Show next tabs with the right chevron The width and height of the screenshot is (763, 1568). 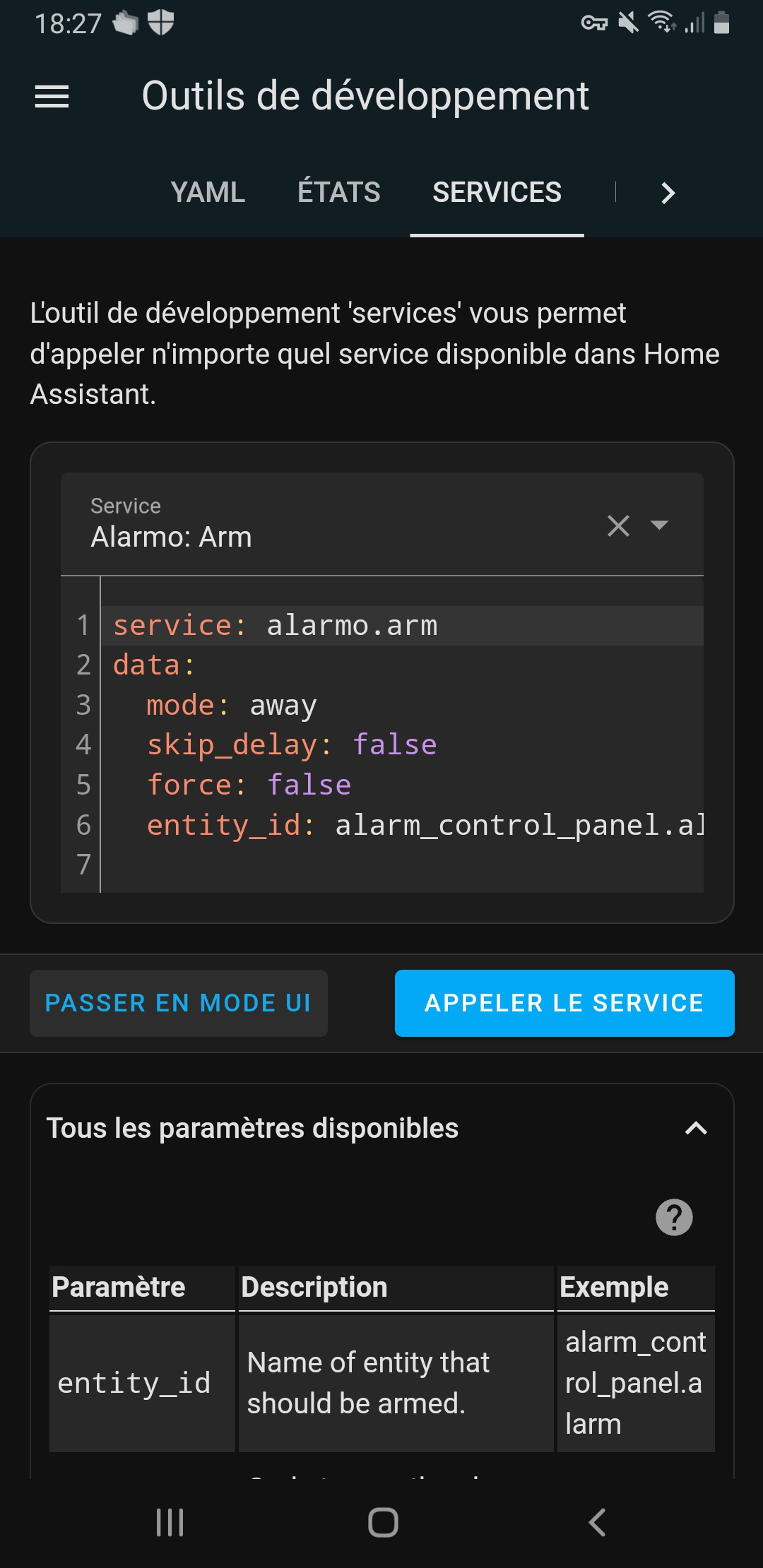[x=668, y=193]
